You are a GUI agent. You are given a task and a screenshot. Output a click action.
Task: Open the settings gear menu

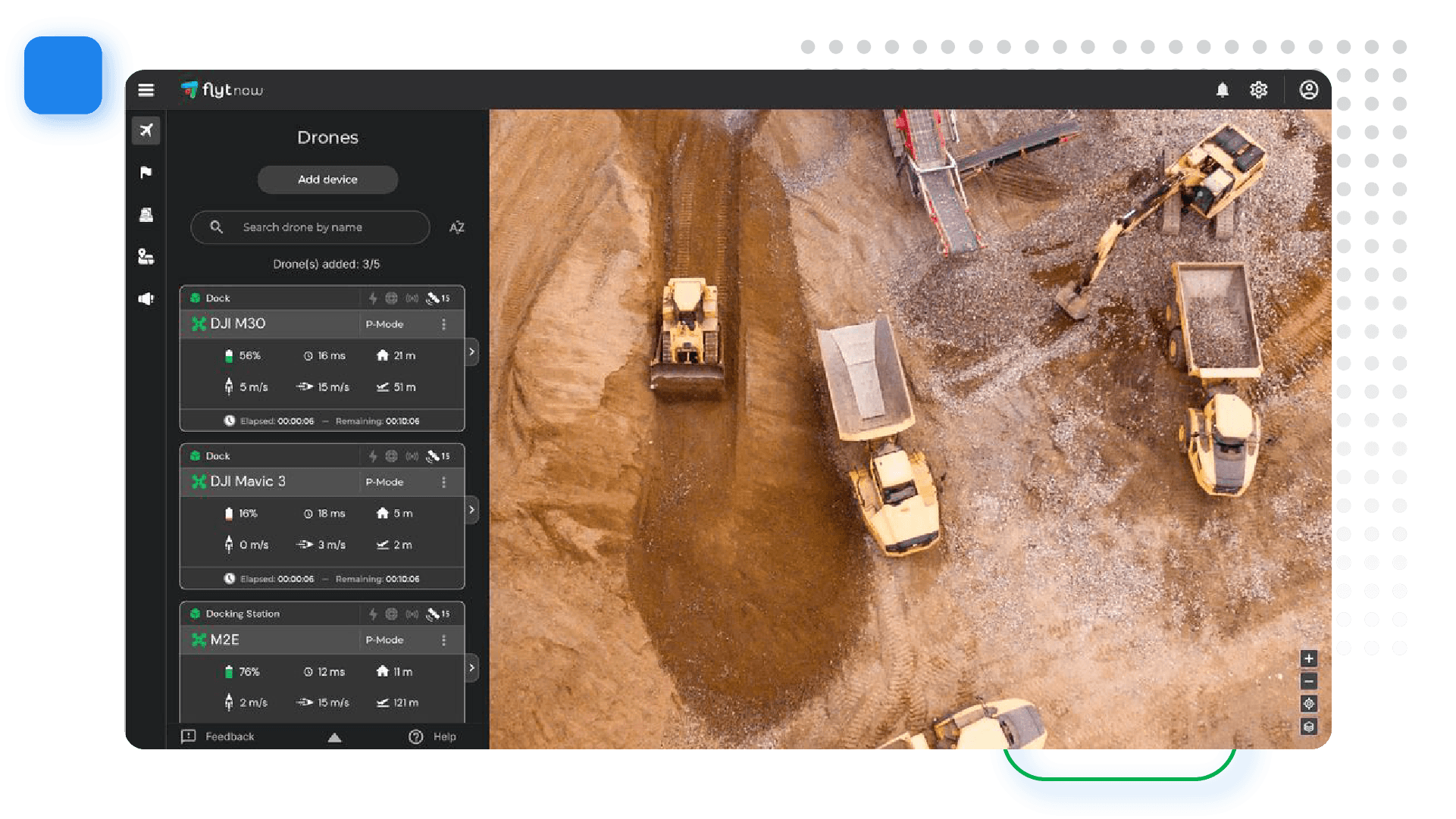1258,89
